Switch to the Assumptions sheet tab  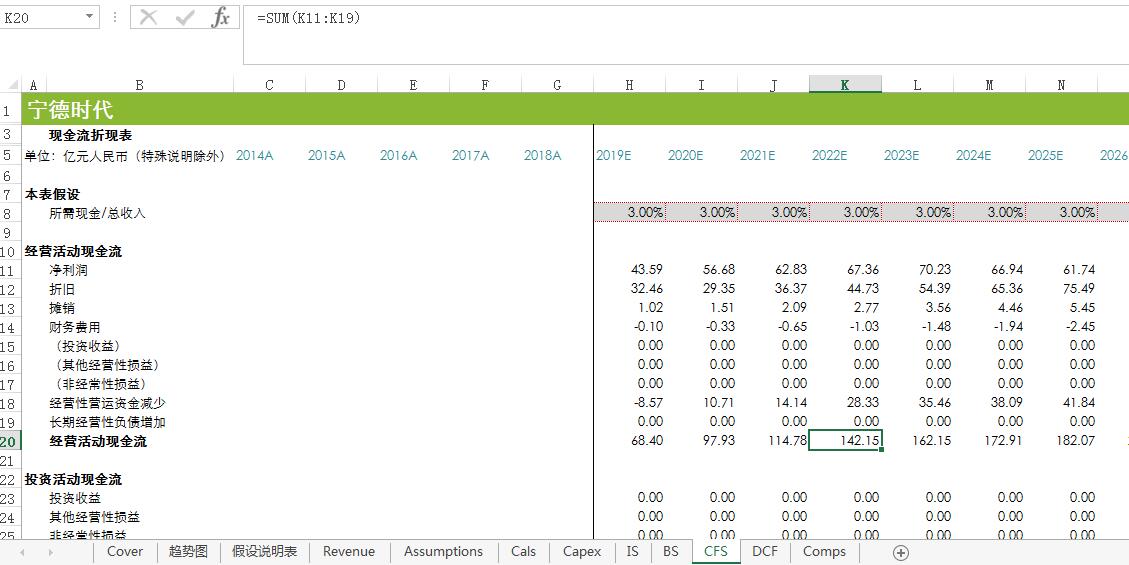(x=444, y=552)
